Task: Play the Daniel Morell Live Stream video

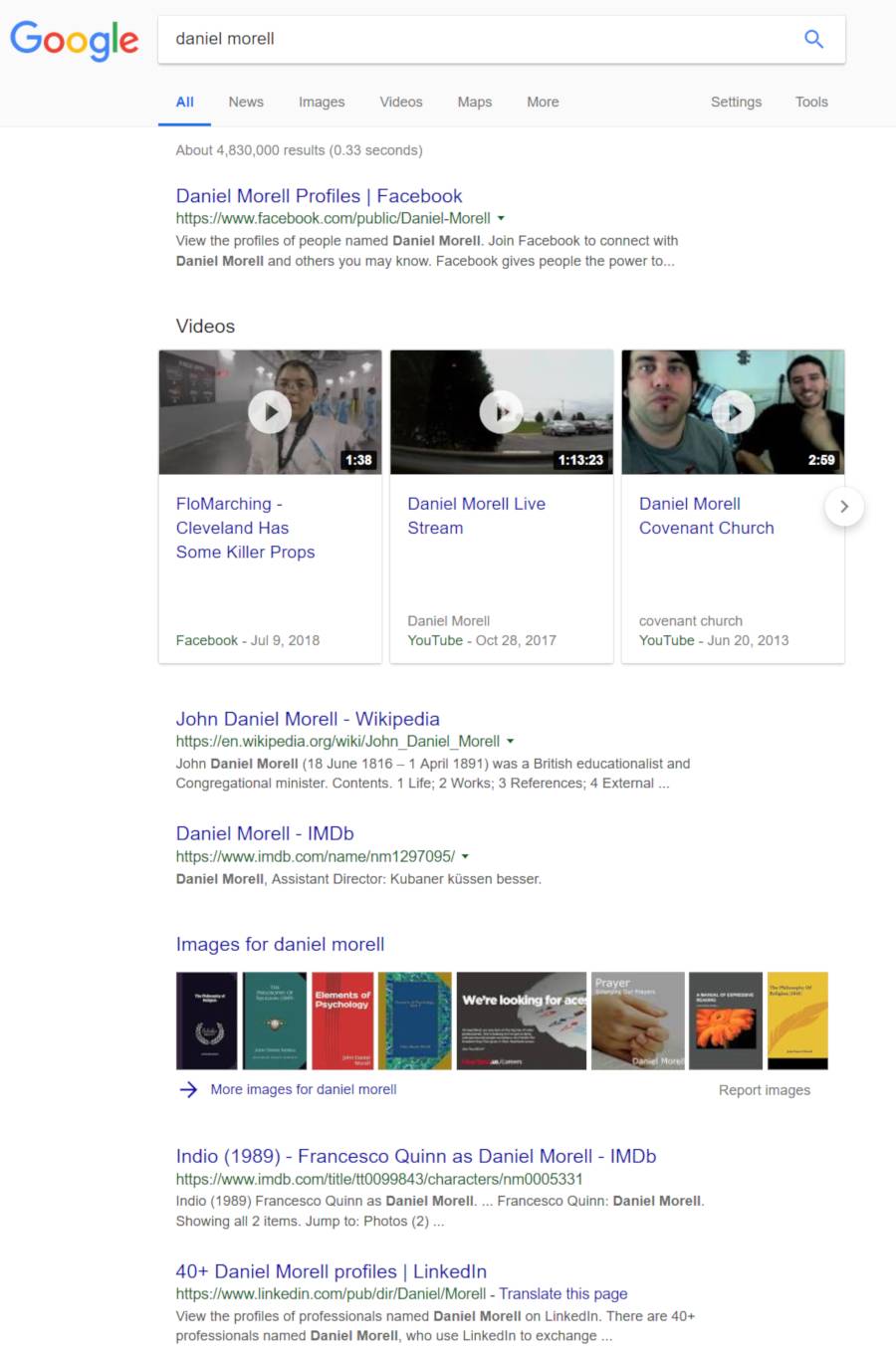Action: [502, 411]
